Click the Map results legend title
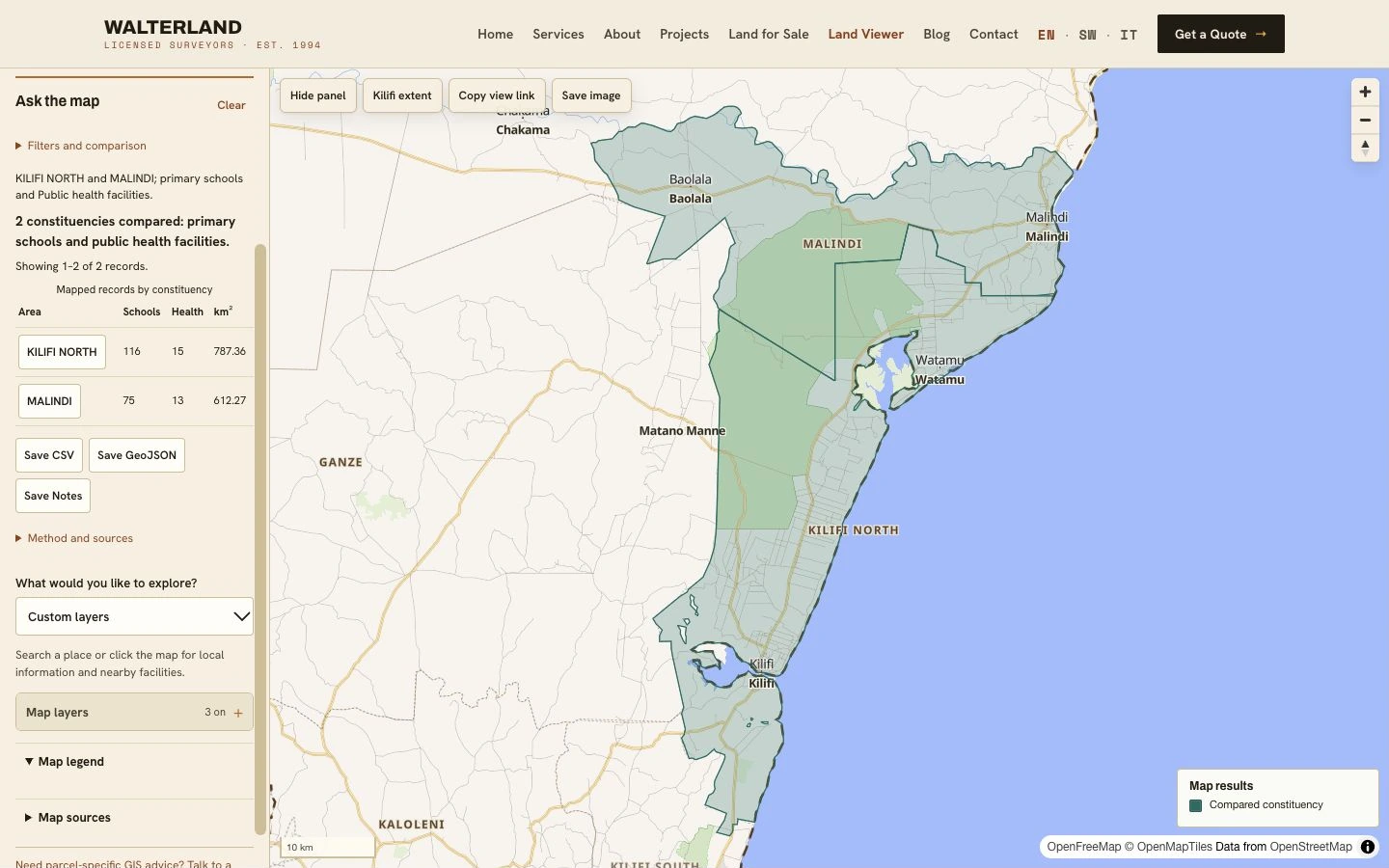Viewport: 1389px width, 868px height. coord(1221,786)
